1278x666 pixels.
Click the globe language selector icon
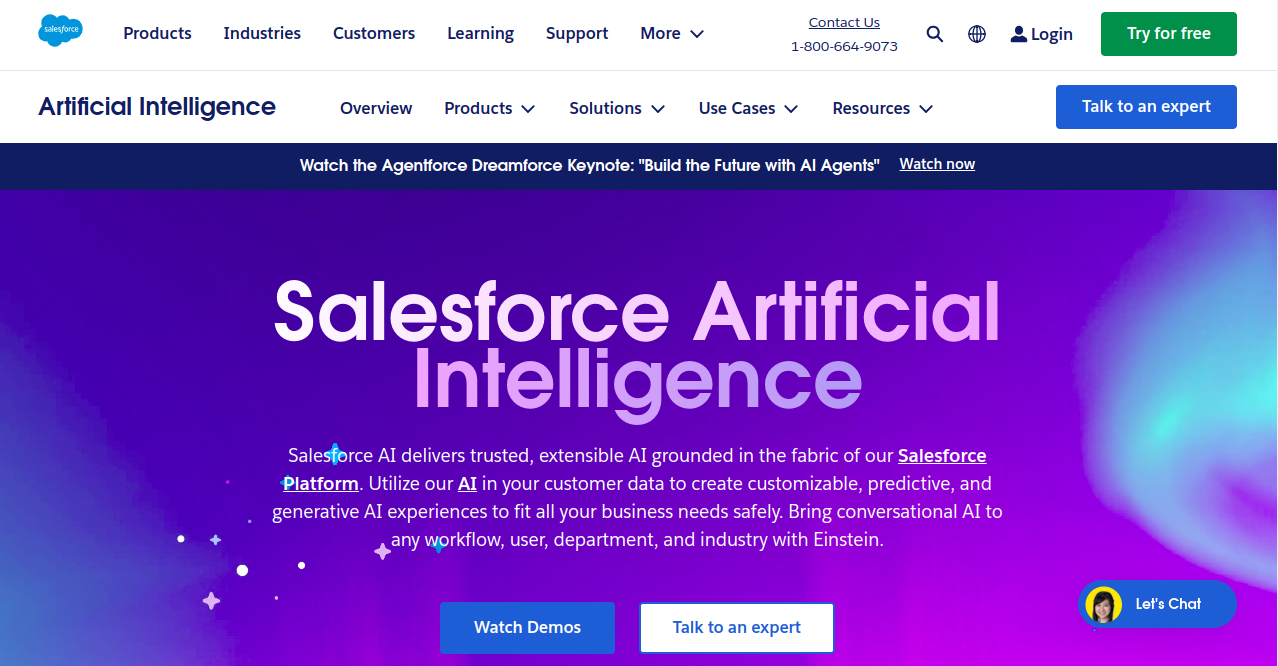tap(977, 34)
